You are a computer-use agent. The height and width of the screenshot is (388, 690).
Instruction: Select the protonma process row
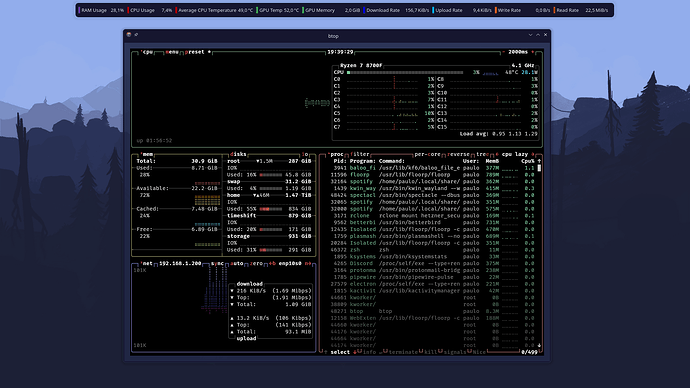pyautogui.click(x=433, y=270)
